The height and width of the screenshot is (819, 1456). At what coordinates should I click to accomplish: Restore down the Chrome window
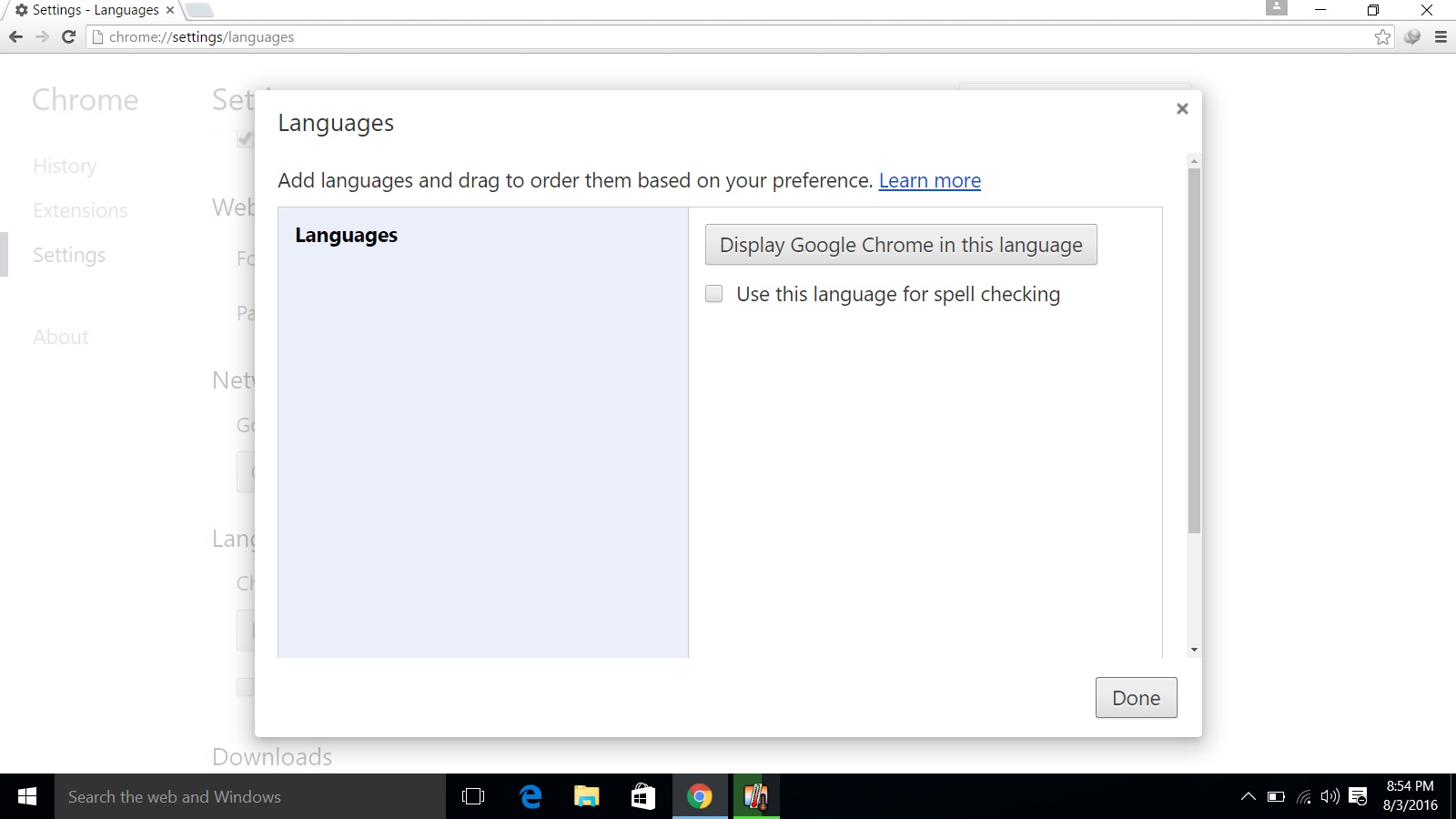[1373, 10]
